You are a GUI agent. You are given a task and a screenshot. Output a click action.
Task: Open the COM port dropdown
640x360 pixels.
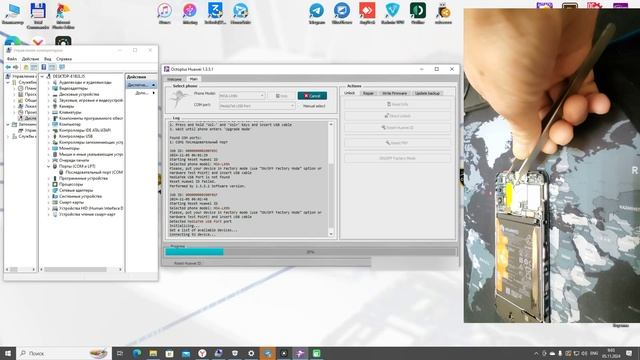point(257,106)
